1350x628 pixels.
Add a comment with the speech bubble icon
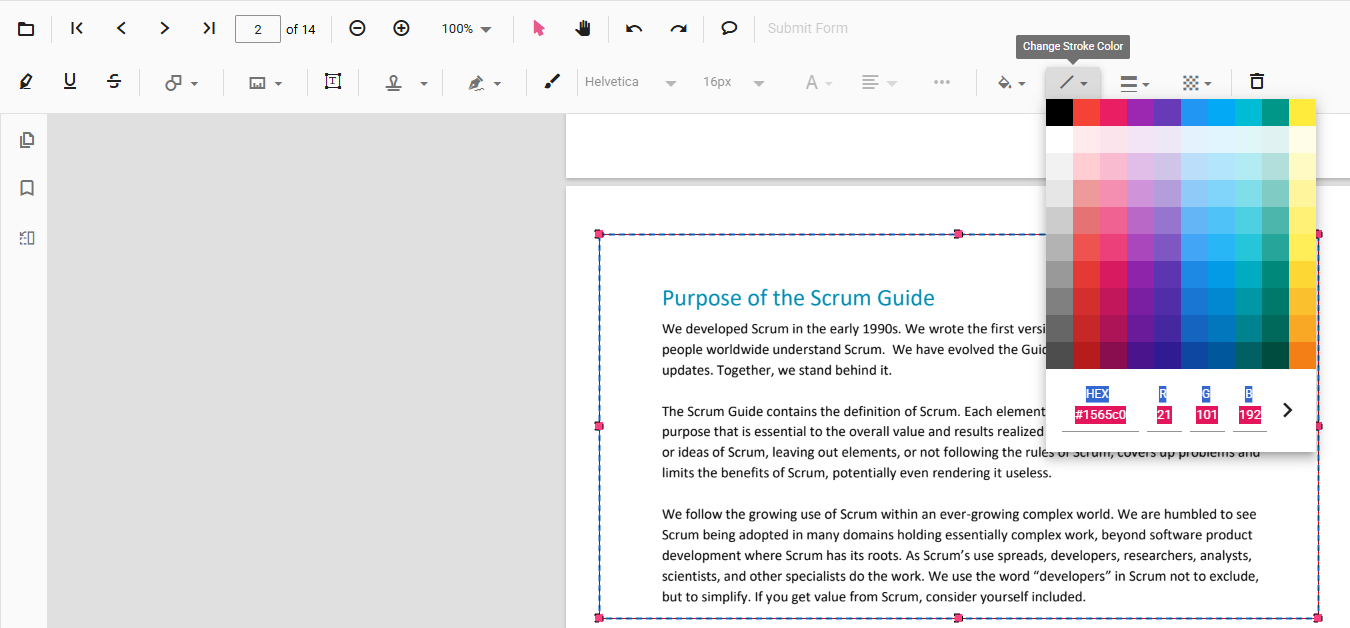pos(729,29)
